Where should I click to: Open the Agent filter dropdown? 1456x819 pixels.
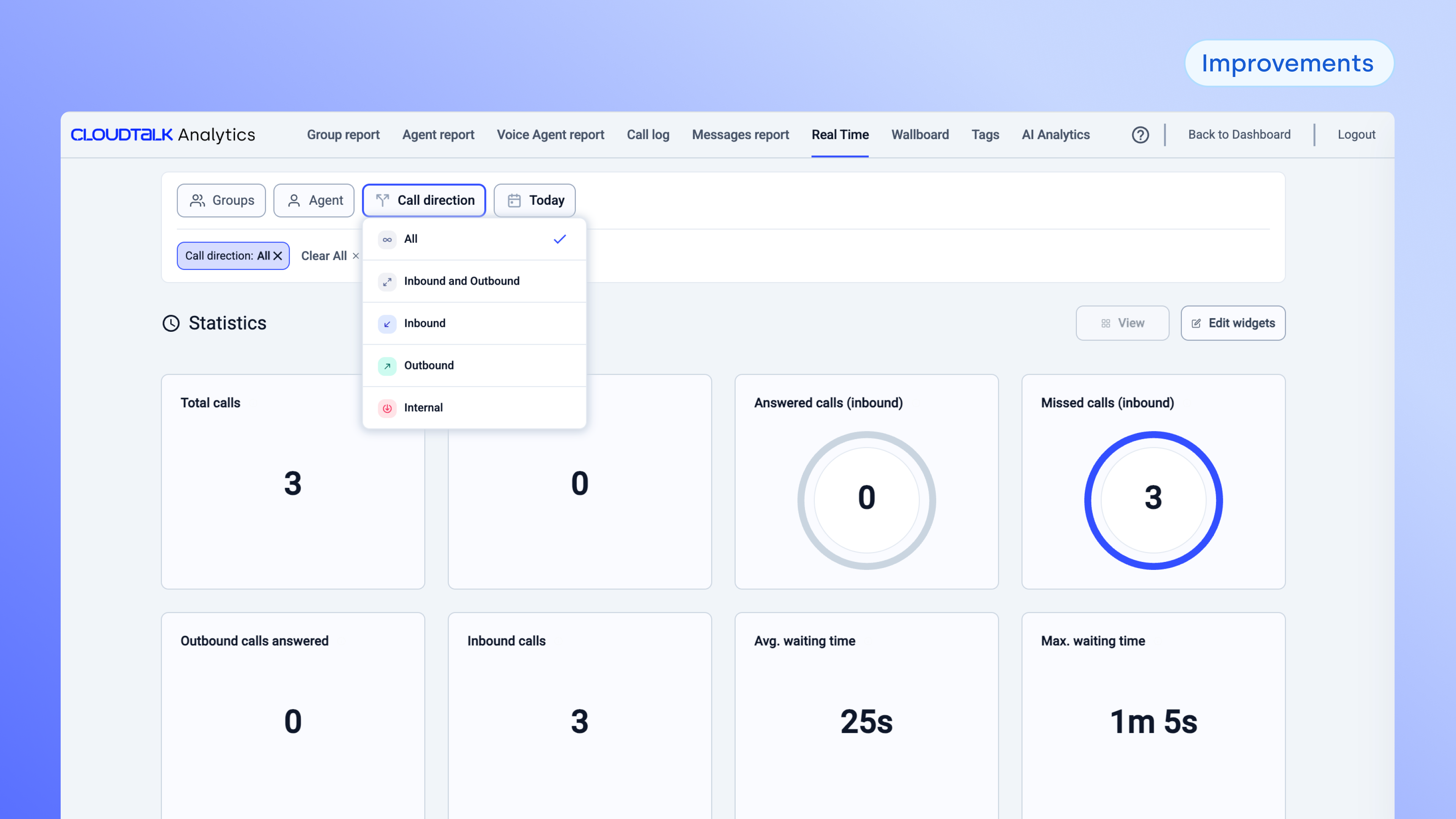tap(314, 200)
